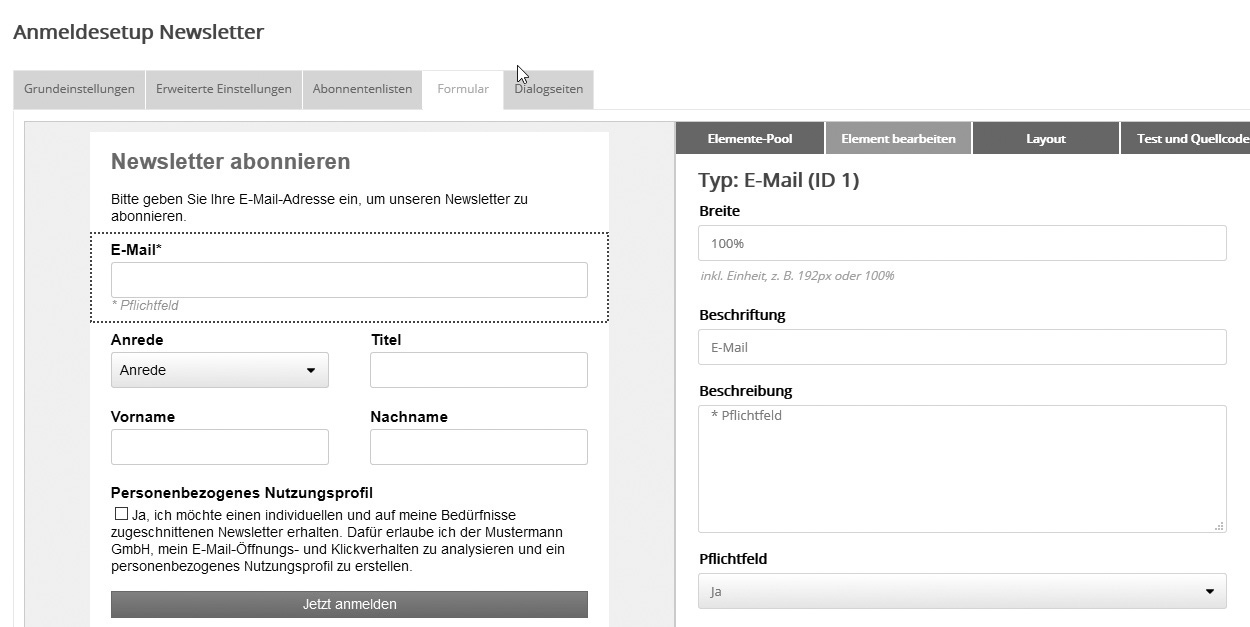Switch to the Dialogseiten tab
The width and height of the screenshot is (1250, 627).
point(548,89)
